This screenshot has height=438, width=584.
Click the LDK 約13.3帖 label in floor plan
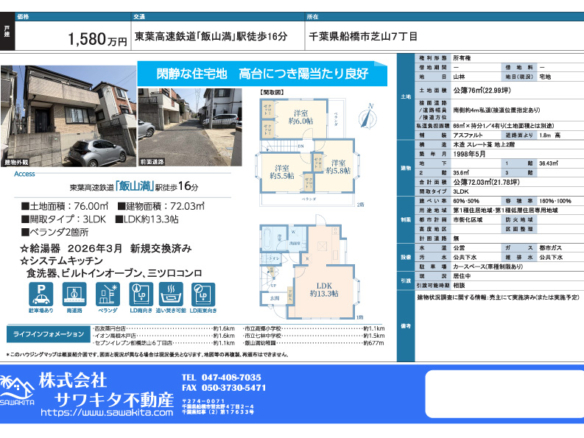324,289
